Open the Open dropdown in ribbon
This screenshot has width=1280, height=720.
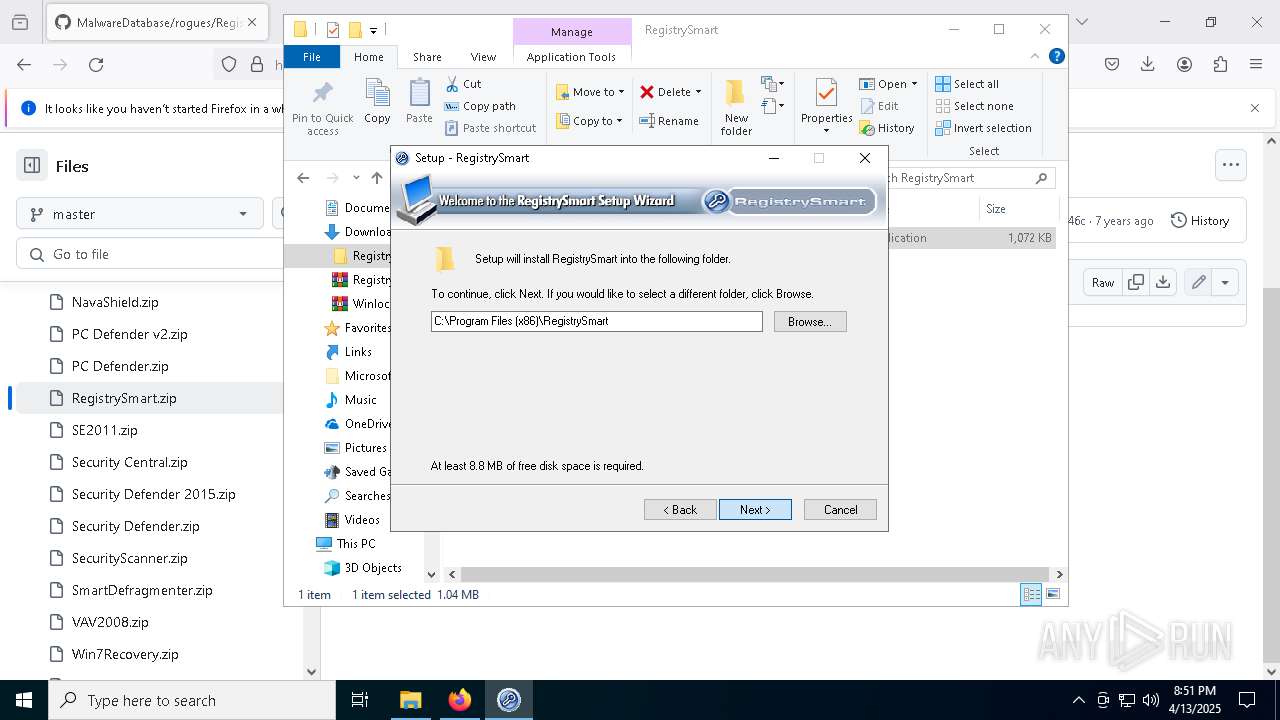coord(888,84)
